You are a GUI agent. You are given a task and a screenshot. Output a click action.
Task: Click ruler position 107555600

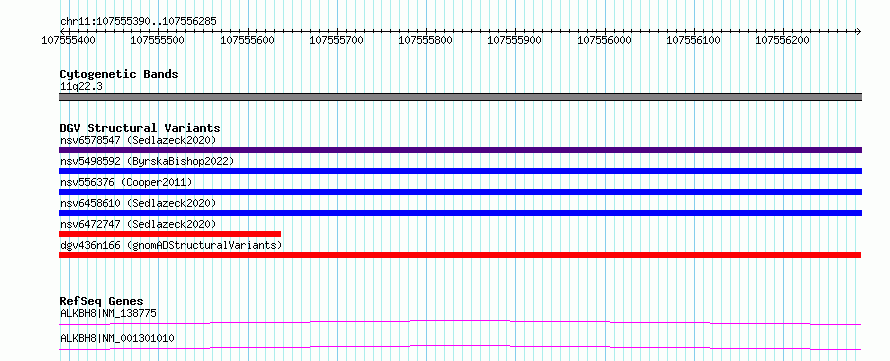coord(247,40)
